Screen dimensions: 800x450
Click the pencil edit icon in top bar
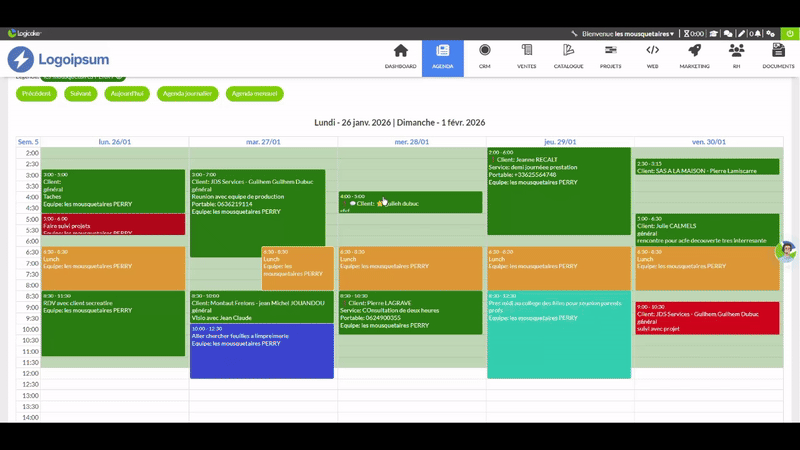pyautogui.click(x=741, y=34)
